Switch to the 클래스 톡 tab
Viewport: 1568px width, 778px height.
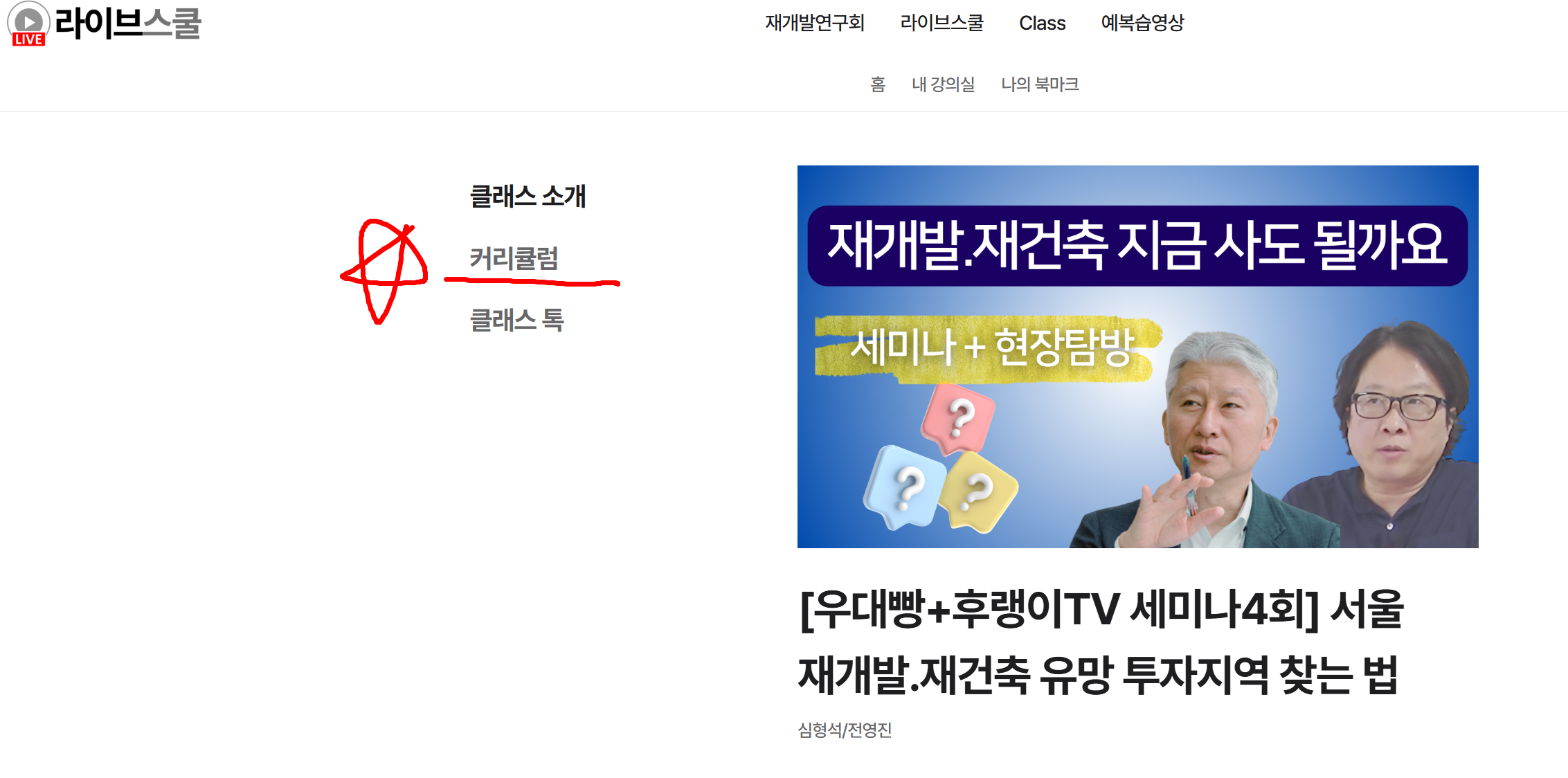[516, 320]
